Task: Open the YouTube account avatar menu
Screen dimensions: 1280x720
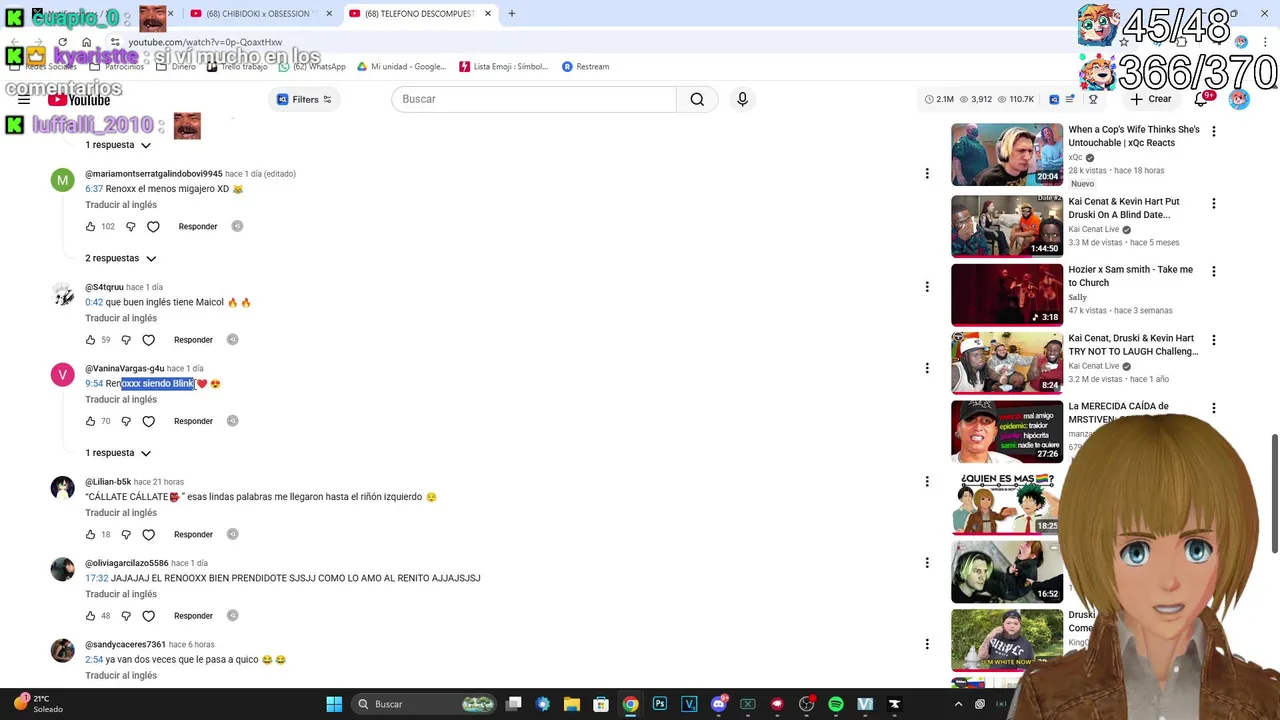Action: click(x=1239, y=99)
